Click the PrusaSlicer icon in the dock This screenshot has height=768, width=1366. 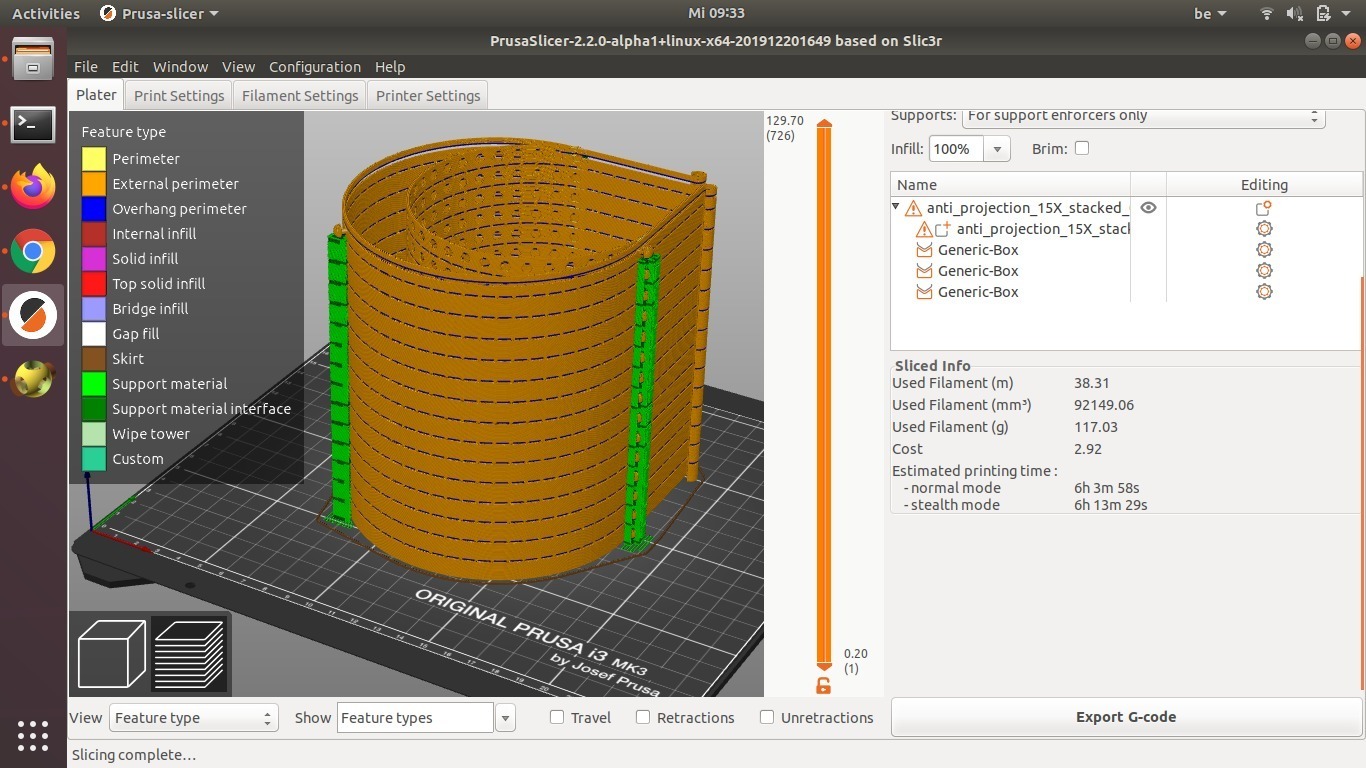click(x=33, y=315)
